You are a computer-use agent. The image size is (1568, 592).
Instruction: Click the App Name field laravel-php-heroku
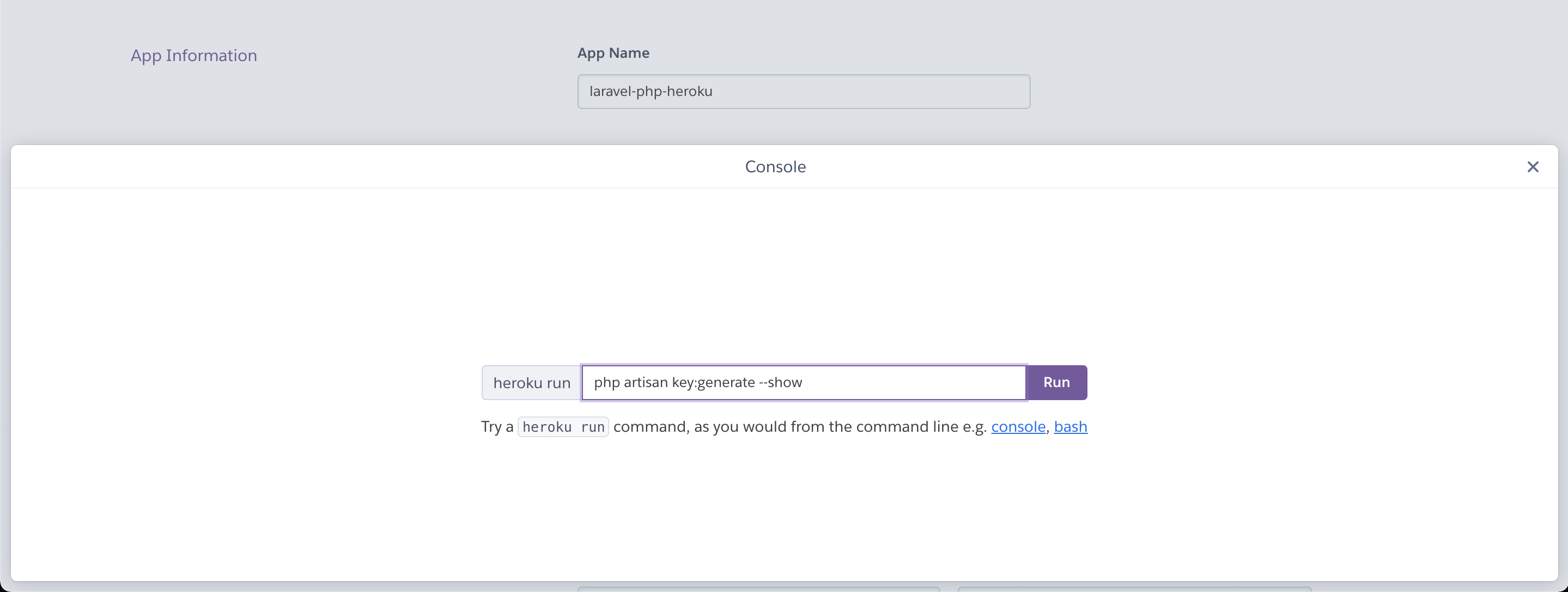pos(804,92)
